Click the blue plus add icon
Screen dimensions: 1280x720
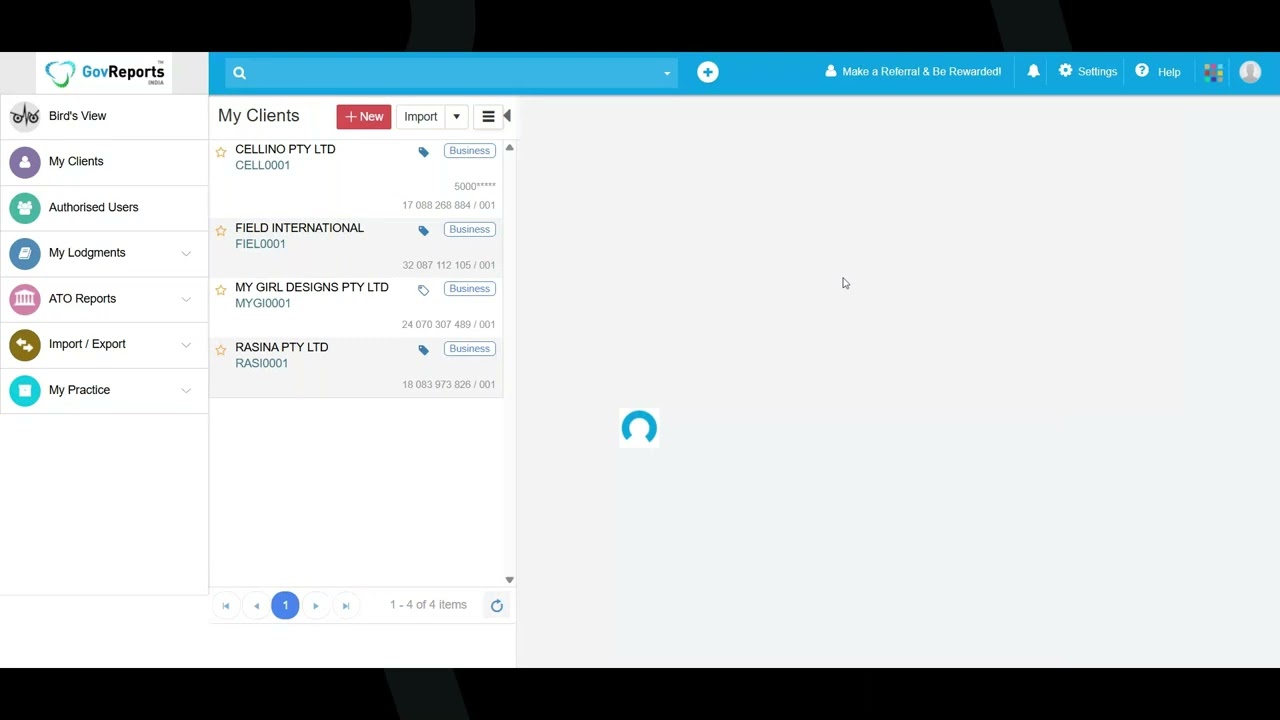(x=707, y=72)
